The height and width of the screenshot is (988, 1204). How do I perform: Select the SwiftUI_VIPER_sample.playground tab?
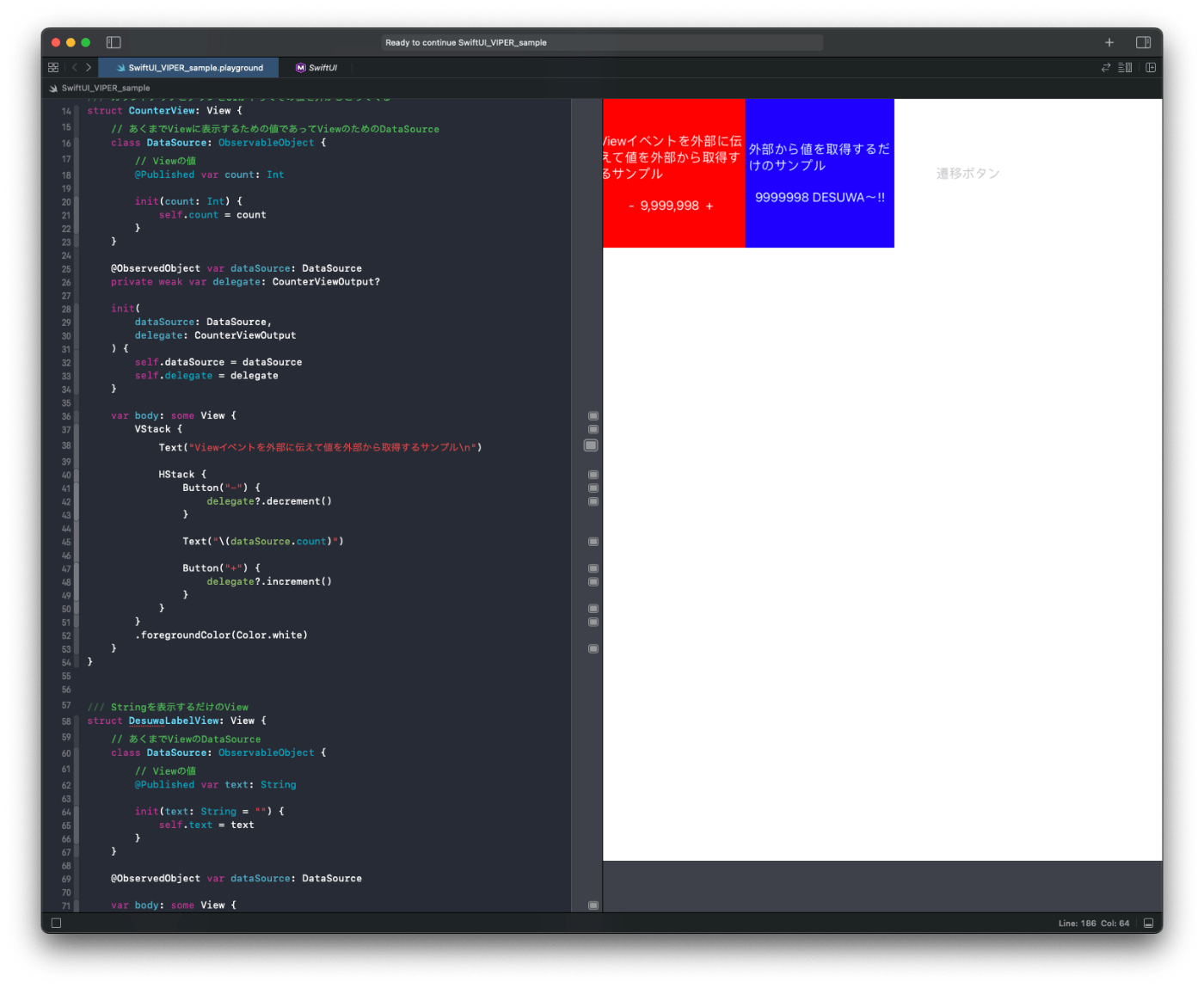pos(188,67)
